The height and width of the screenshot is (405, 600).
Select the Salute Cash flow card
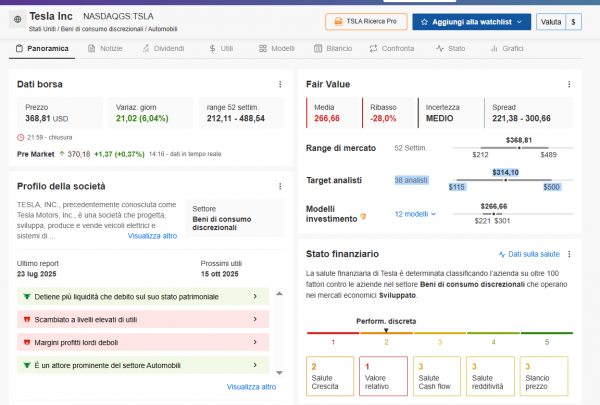tap(437, 376)
